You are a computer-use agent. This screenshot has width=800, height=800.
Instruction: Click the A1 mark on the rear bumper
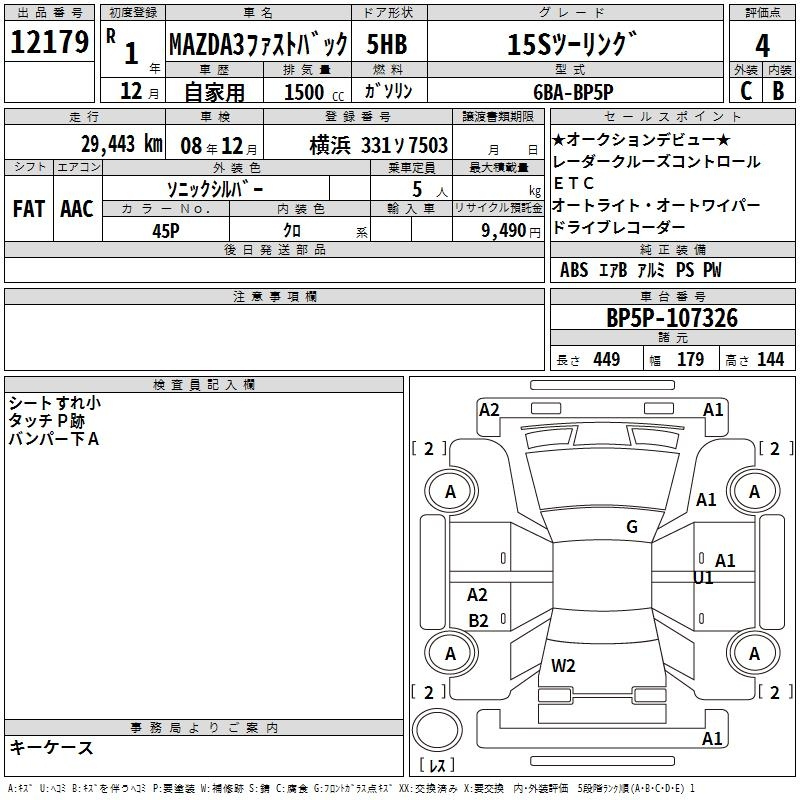712,738
